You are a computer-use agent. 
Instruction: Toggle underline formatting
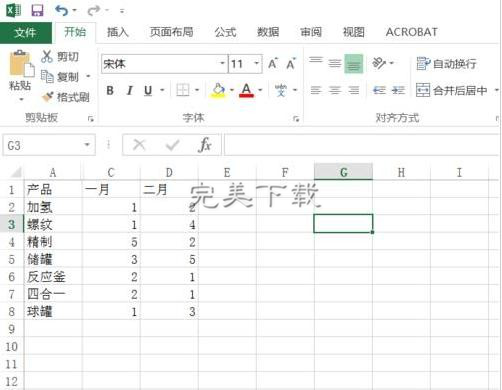click(148, 90)
